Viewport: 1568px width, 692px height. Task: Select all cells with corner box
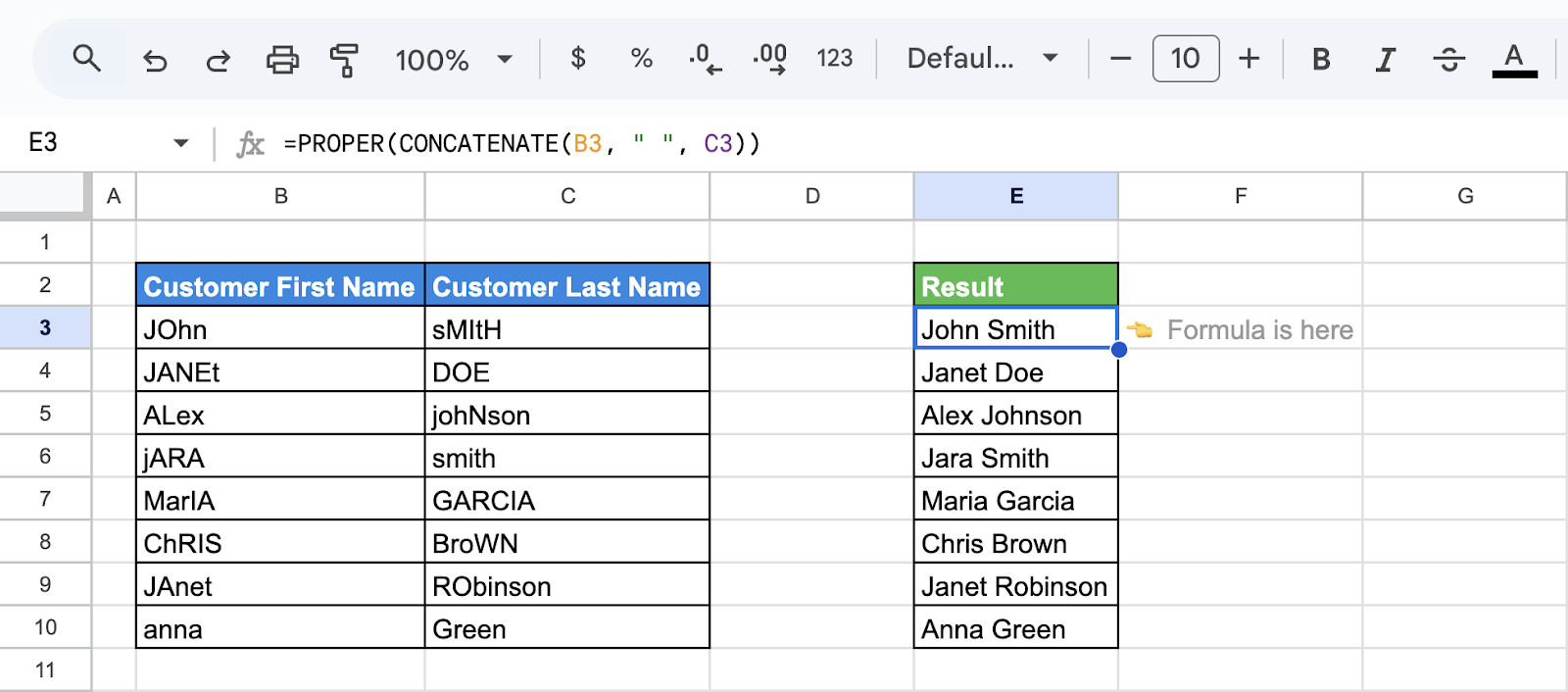(x=45, y=195)
